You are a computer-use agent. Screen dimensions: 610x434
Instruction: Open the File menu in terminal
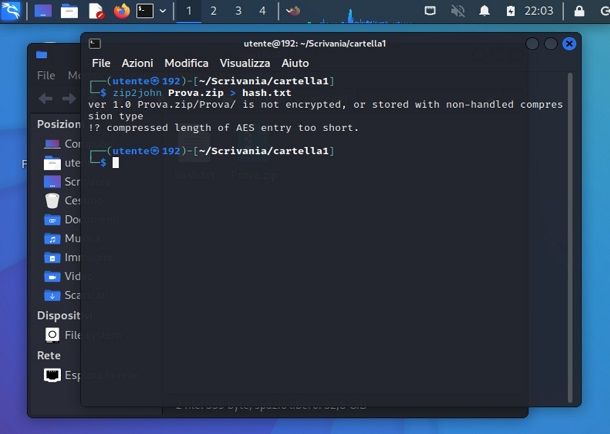[x=101, y=63]
